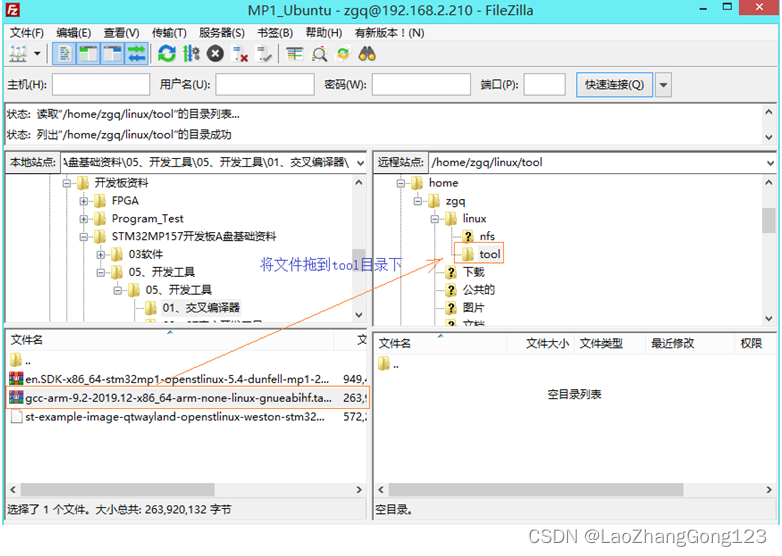Sort remote list by 最近修改 column

coord(672,344)
